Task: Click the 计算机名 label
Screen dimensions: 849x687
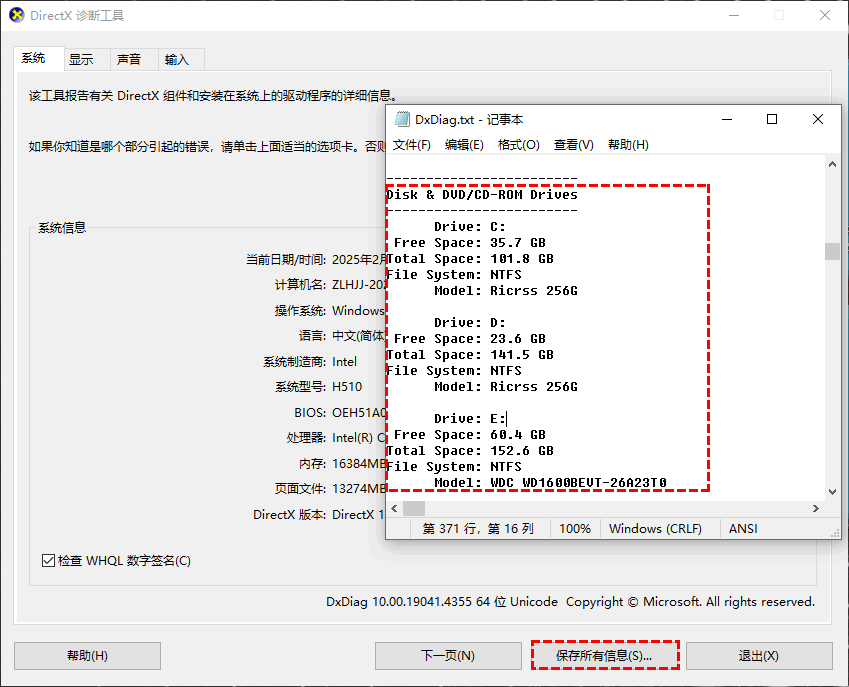Action: pos(301,285)
